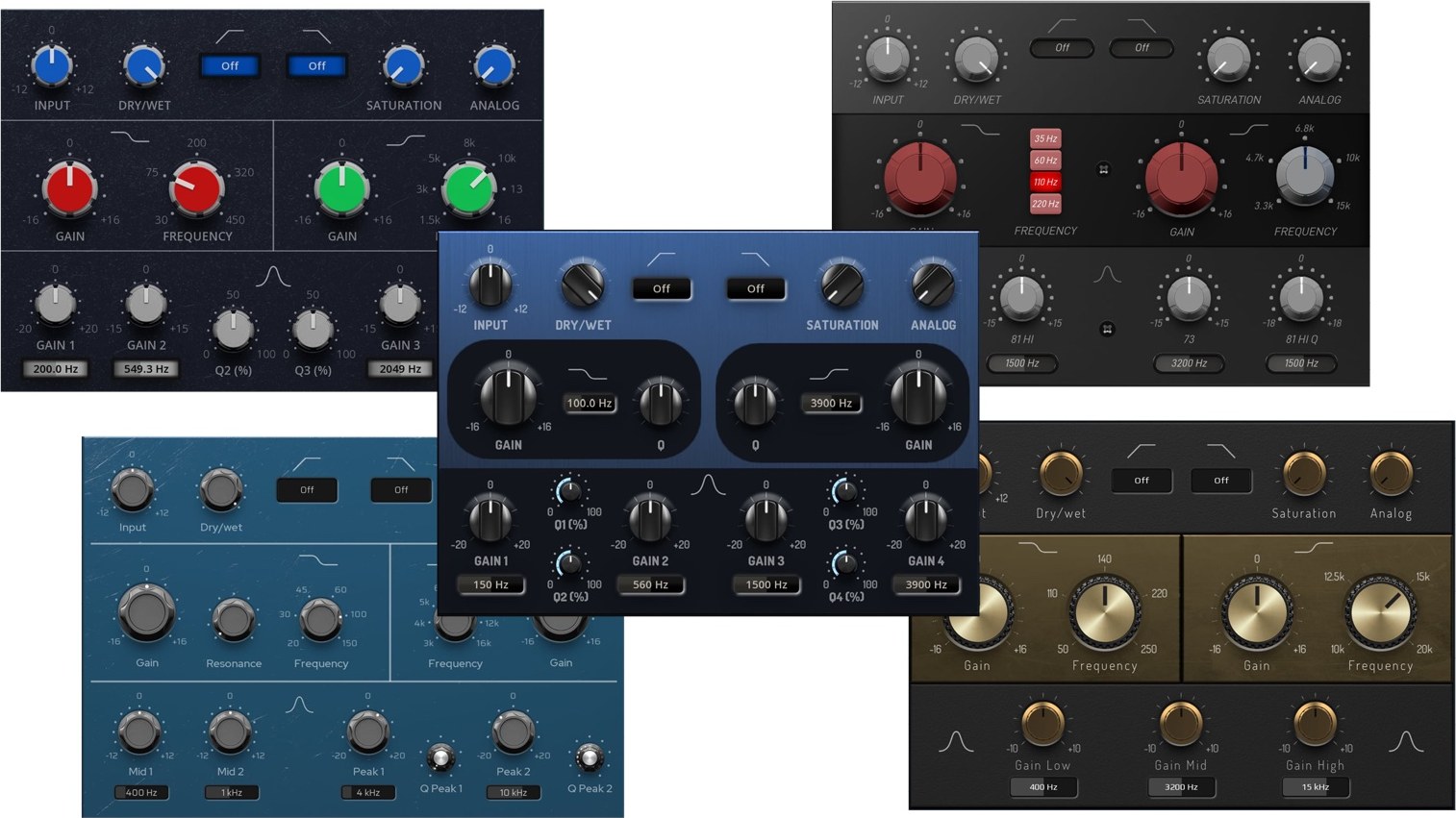The image size is (1456, 818).
Task: Click the 1 kHz field under Mid 2
Action: (231, 793)
